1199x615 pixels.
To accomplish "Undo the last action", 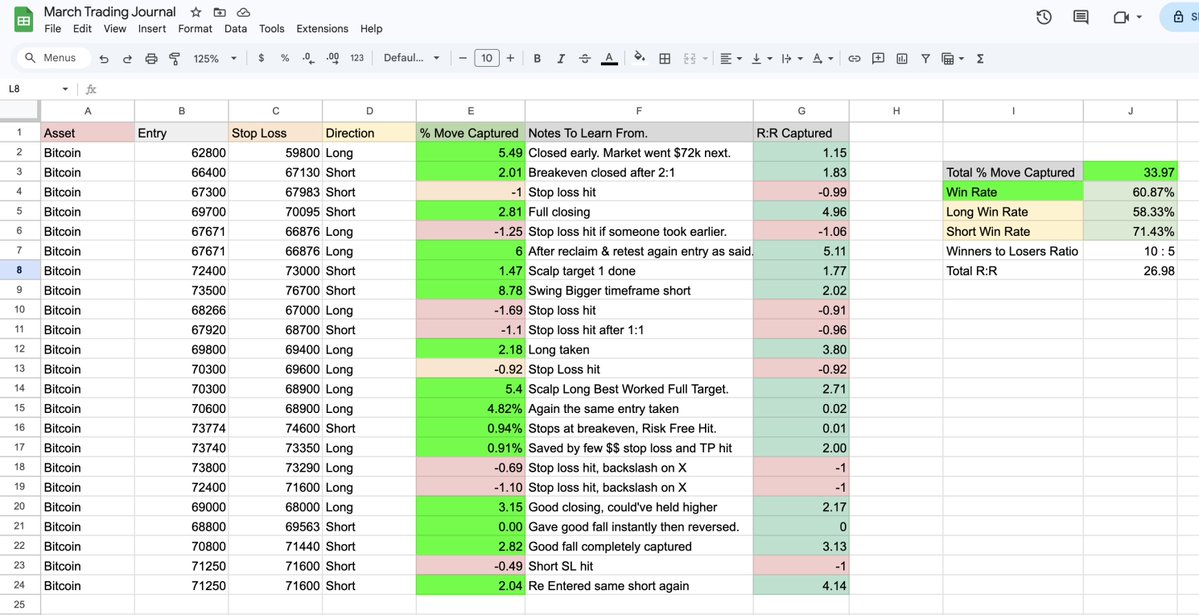I will pyautogui.click(x=104, y=58).
